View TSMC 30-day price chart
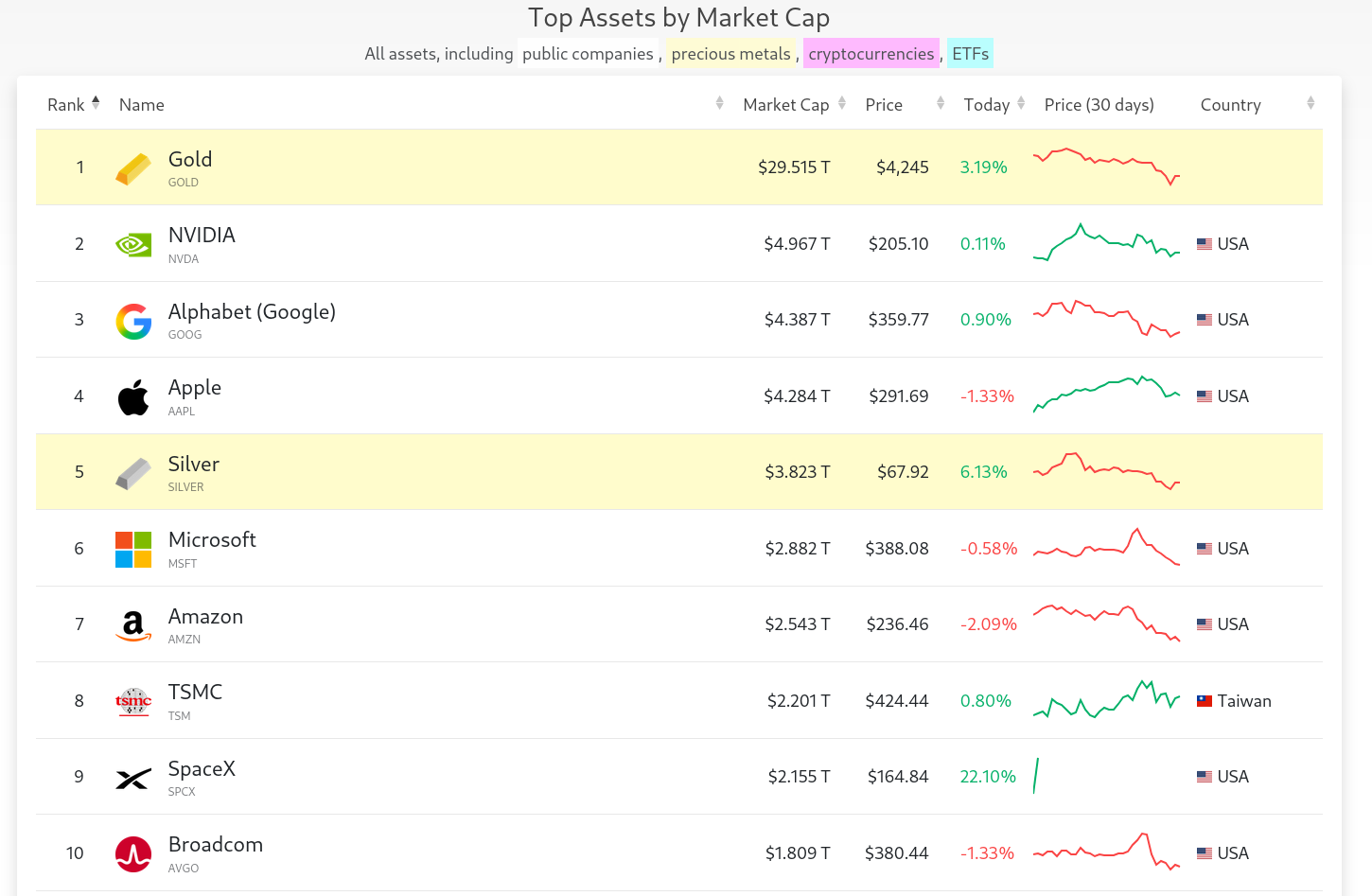The width and height of the screenshot is (1372, 896). pos(1106,699)
